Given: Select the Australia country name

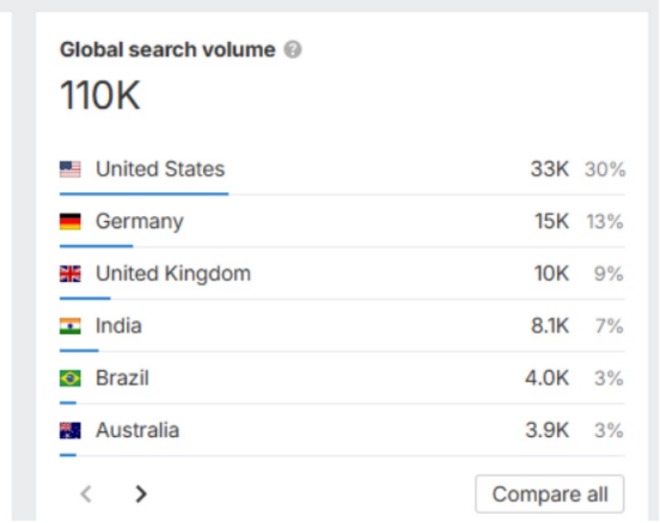Looking at the screenshot, I should tap(138, 430).
